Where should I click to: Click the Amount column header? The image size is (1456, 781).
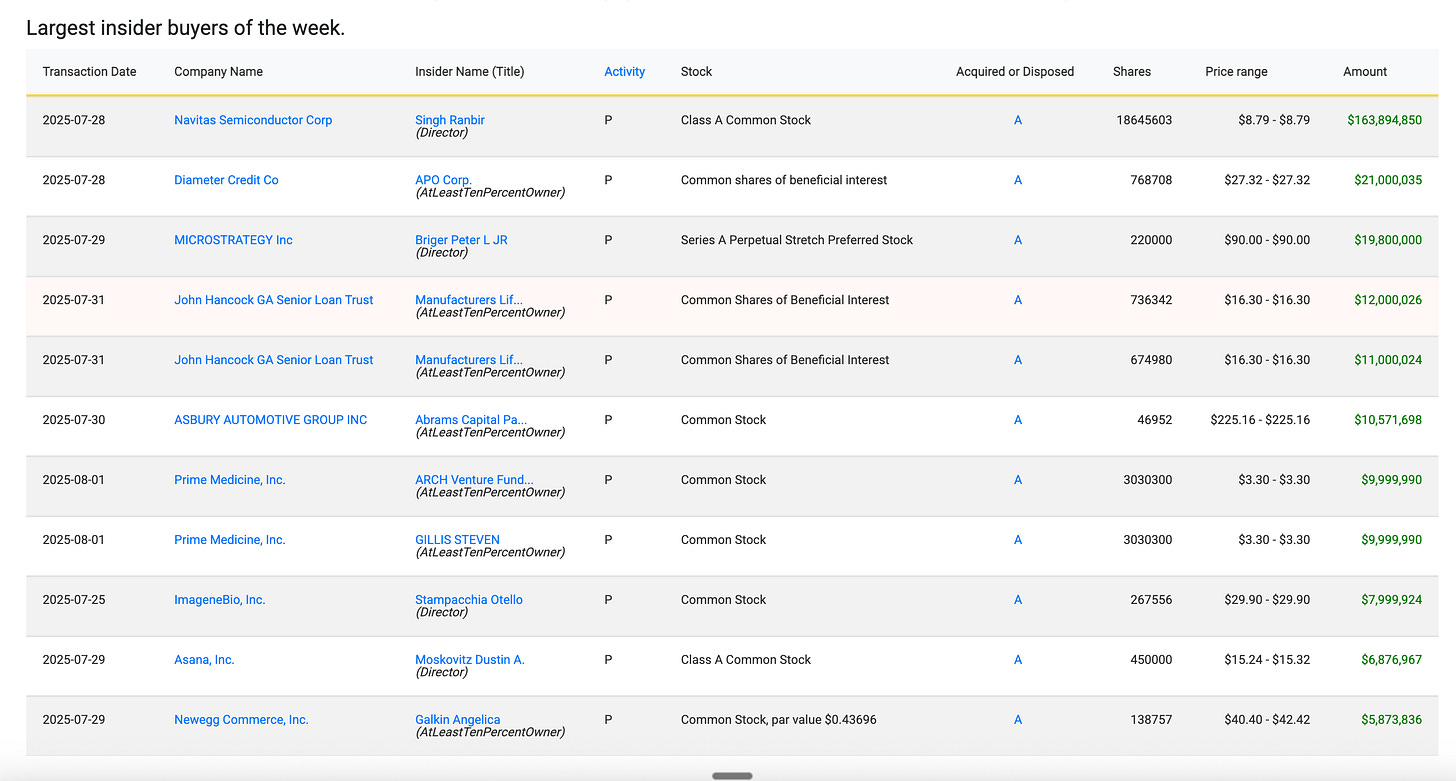(1365, 72)
